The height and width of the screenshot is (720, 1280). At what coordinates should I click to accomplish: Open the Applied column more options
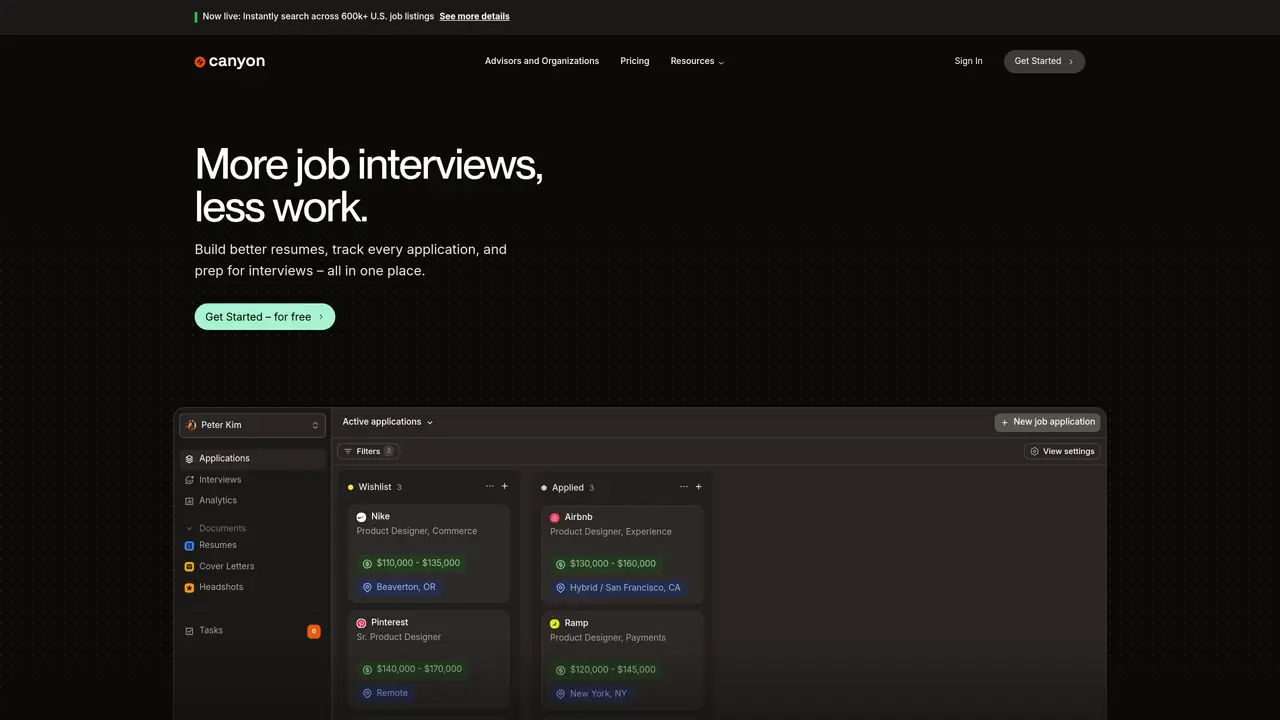[x=684, y=487]
